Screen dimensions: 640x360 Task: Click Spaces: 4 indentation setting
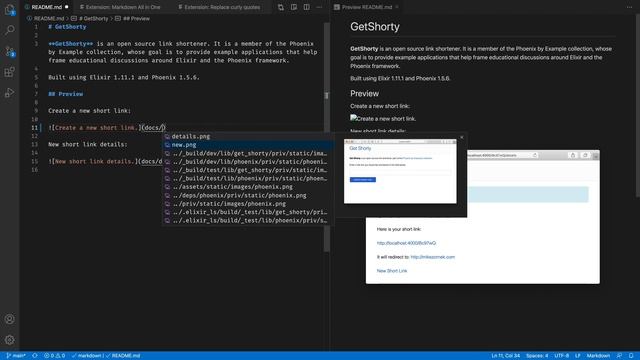point(537,356)
